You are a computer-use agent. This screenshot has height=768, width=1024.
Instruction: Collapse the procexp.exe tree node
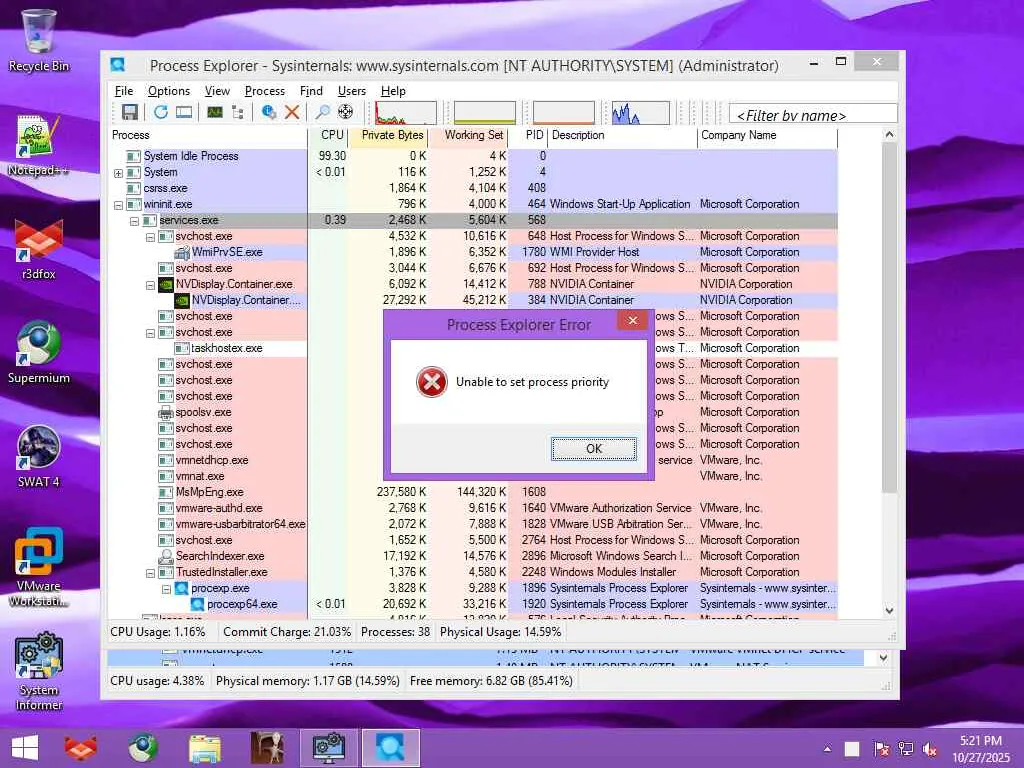pyautogui.click(x=166, y=589)
